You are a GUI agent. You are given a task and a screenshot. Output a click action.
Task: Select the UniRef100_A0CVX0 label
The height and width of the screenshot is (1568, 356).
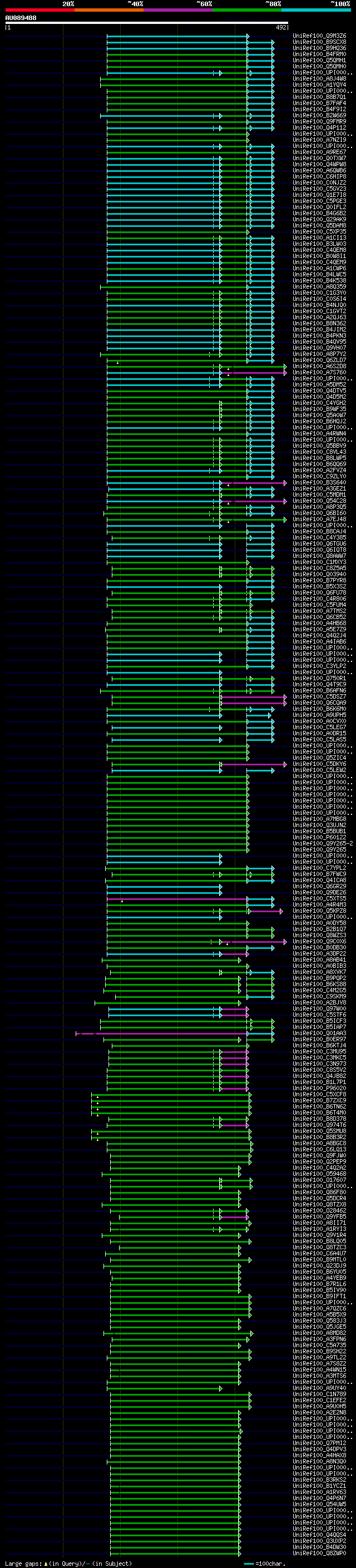tap(319, 721)
